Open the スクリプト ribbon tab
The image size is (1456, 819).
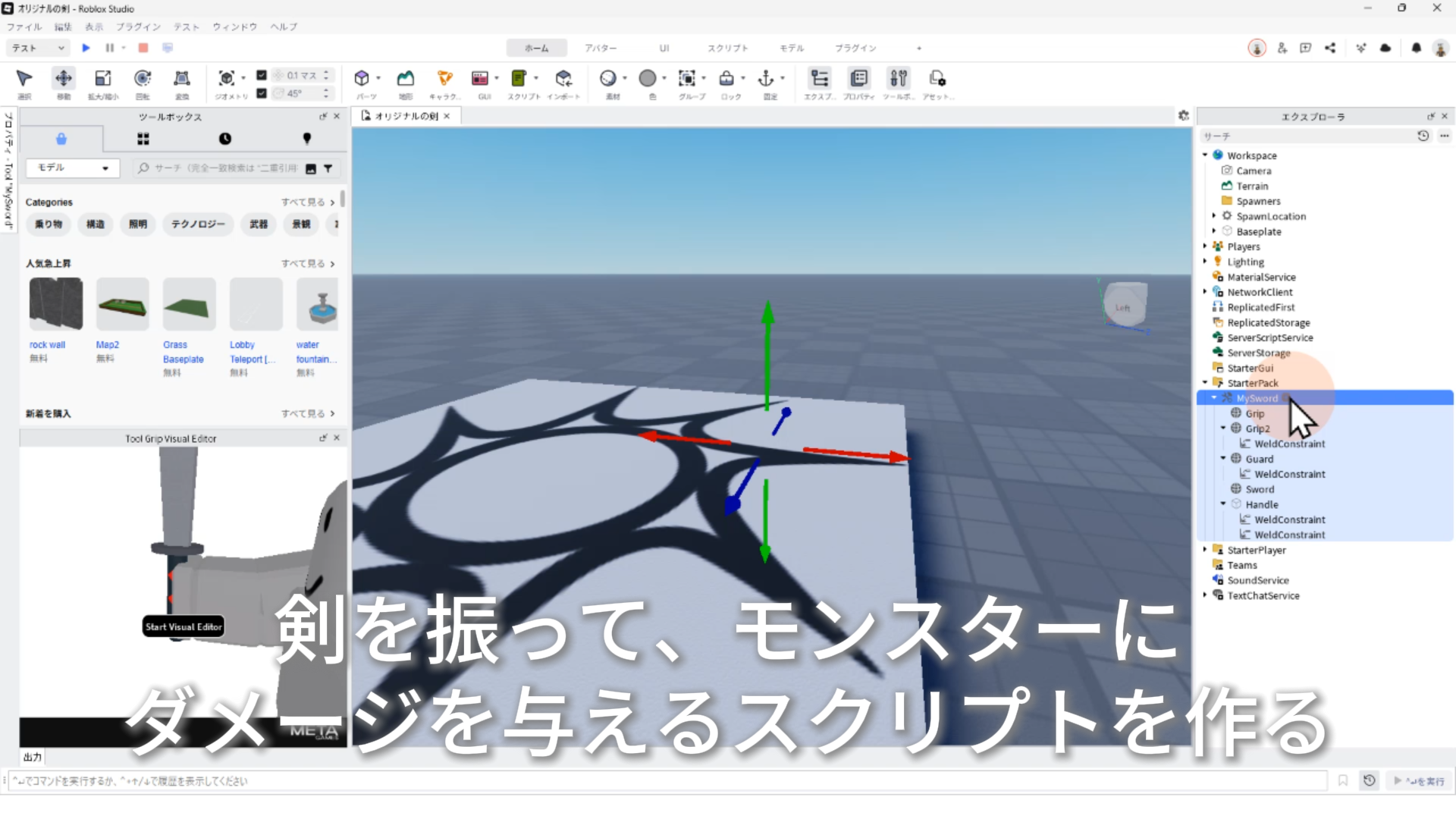point(727,48)
